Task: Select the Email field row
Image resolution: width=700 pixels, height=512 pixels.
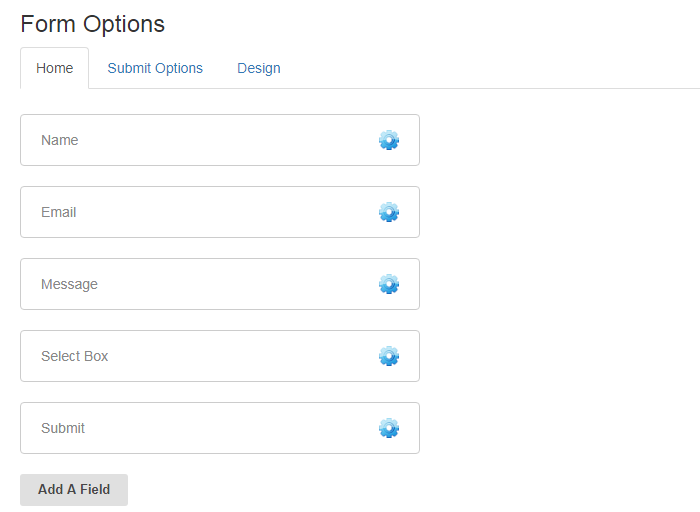Action: (220, 212)
